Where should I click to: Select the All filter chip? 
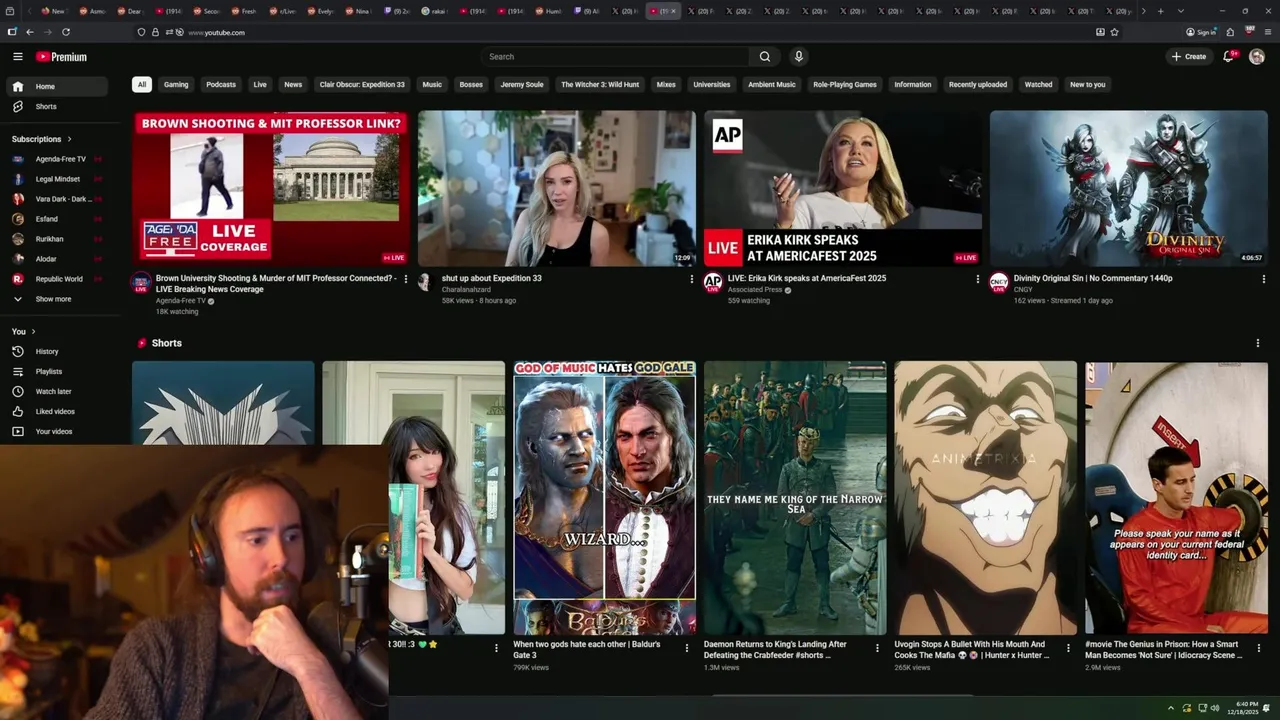pyautogui.click(x=142, y=85)
